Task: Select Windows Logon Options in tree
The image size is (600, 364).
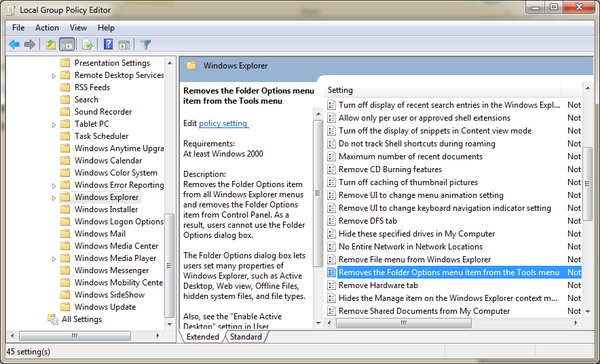Action: pyautogui.click(x=119, y=222)
